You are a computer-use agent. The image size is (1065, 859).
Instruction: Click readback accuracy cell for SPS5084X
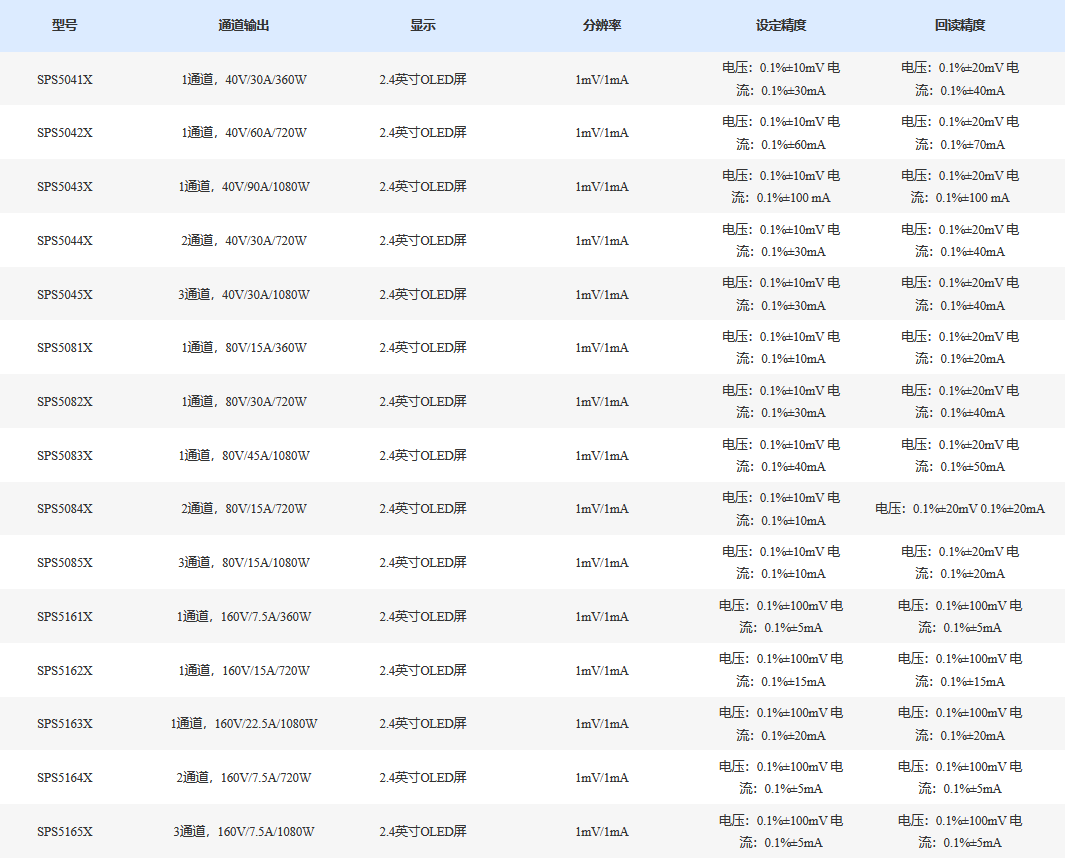point(960,509)
